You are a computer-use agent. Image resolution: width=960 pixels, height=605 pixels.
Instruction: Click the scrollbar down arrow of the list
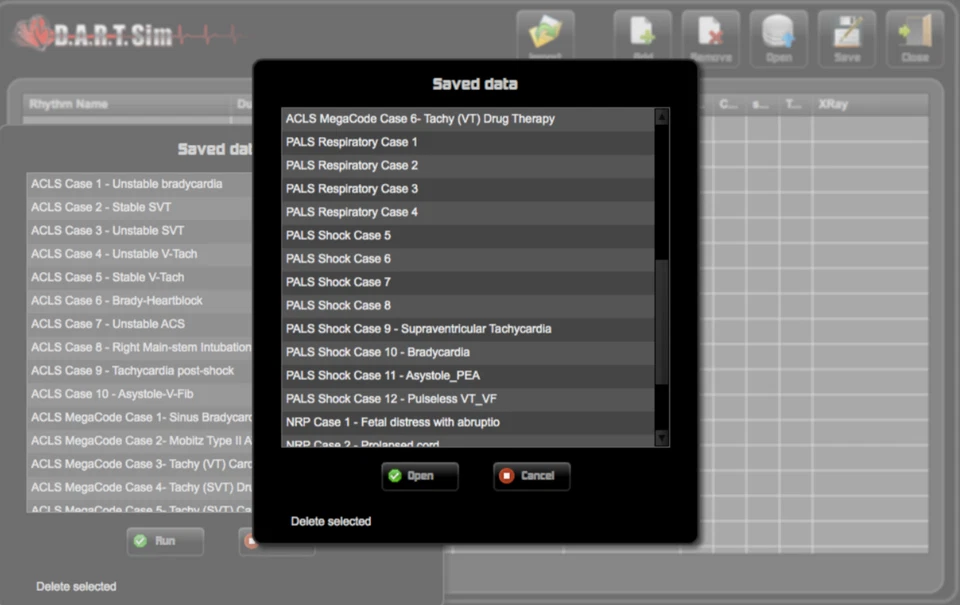click(661, 438)
